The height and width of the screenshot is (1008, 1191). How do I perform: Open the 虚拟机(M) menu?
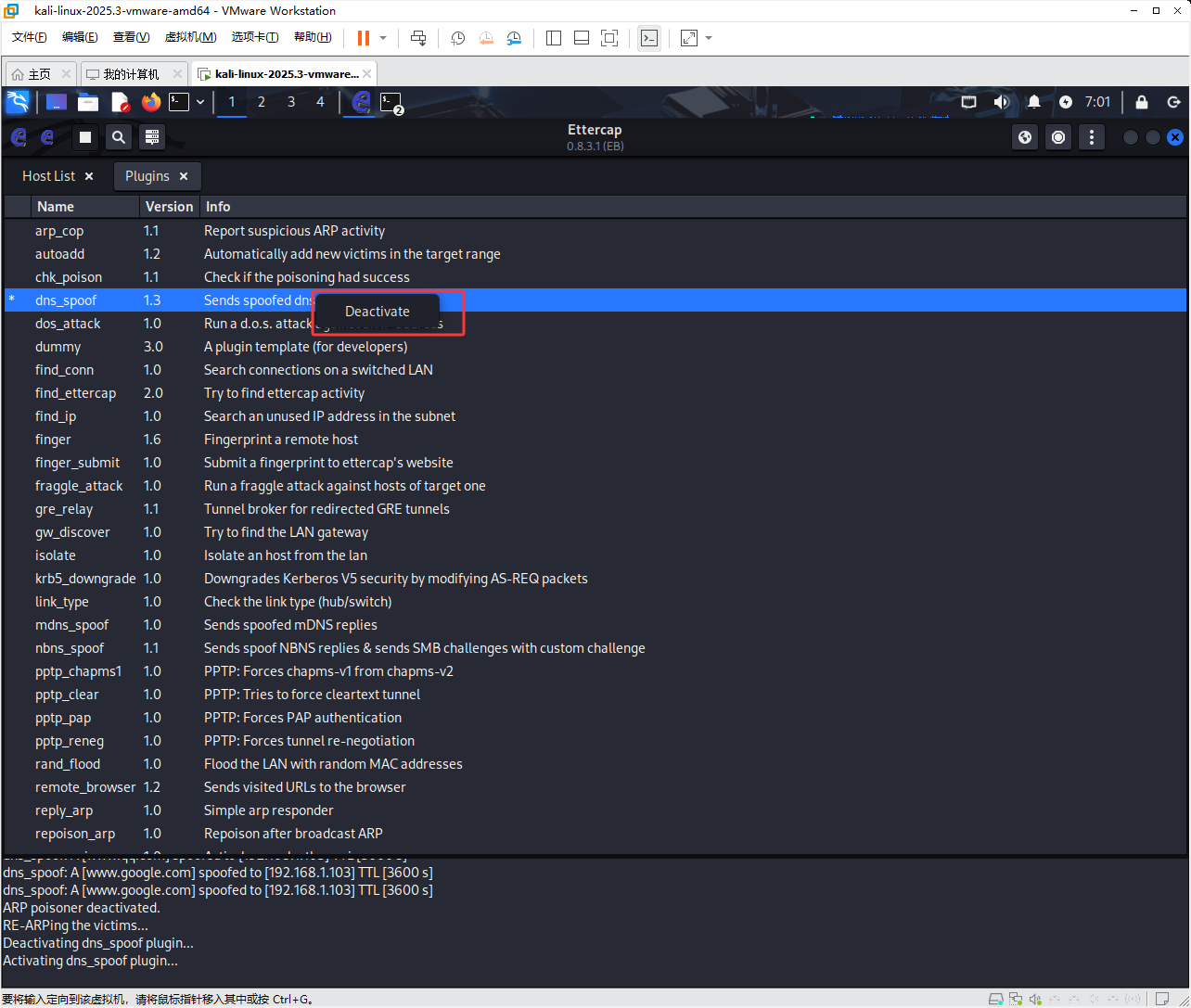point(190,37)
